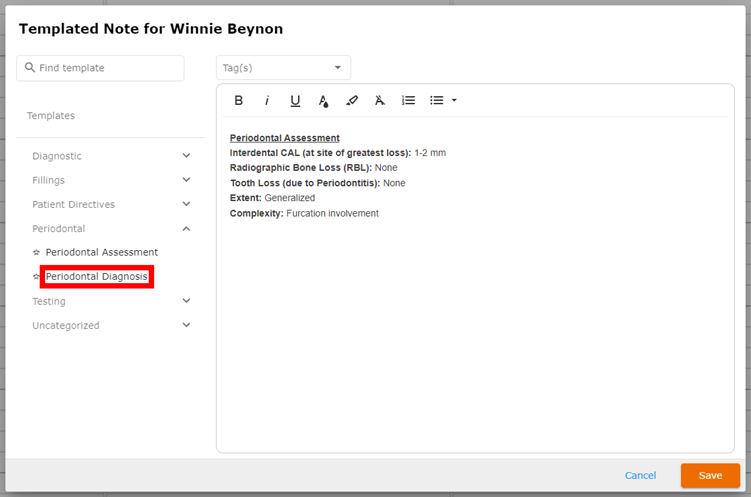Click the Tooth Loss (due to Periodontitis) line

318,183
